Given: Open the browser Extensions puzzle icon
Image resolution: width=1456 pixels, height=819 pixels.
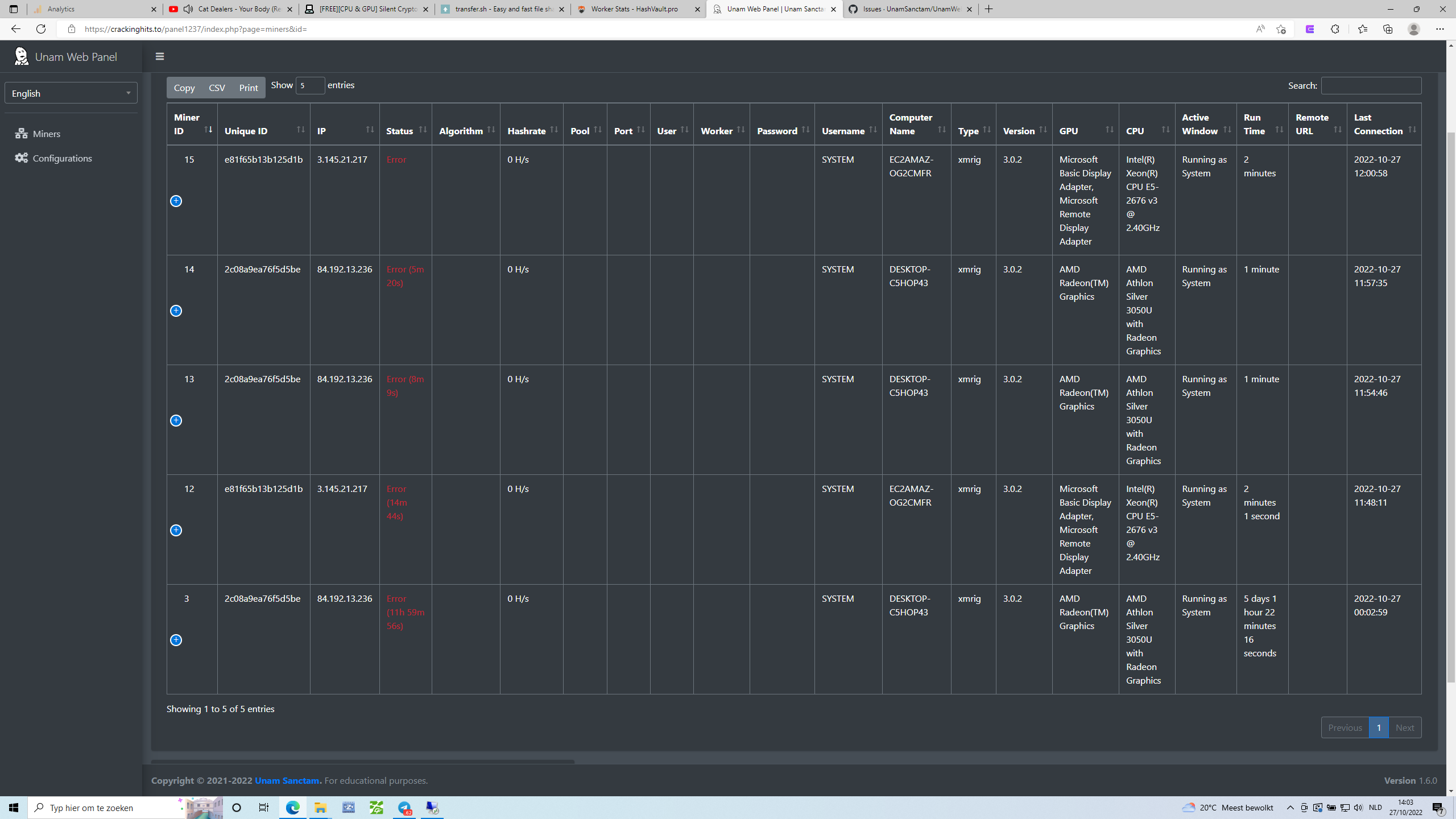Looking at the screenshot, I should [x=1335, y=29].
